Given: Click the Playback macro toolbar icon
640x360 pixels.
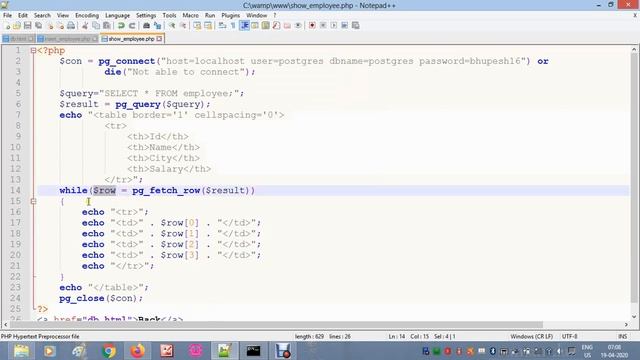Looking at the screenshot, I should [334, 26].
